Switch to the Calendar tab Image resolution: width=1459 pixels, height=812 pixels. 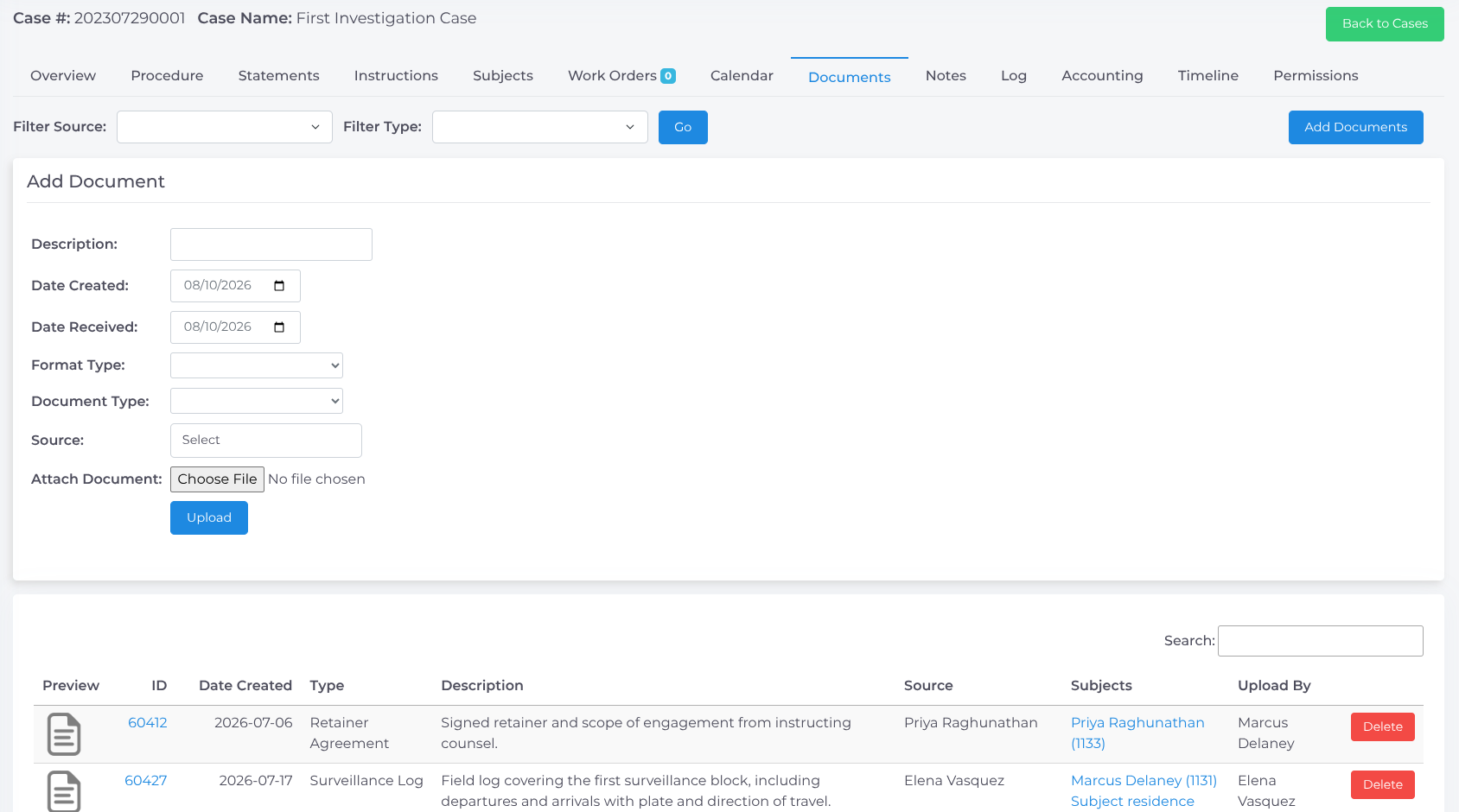tap(742, 76)
